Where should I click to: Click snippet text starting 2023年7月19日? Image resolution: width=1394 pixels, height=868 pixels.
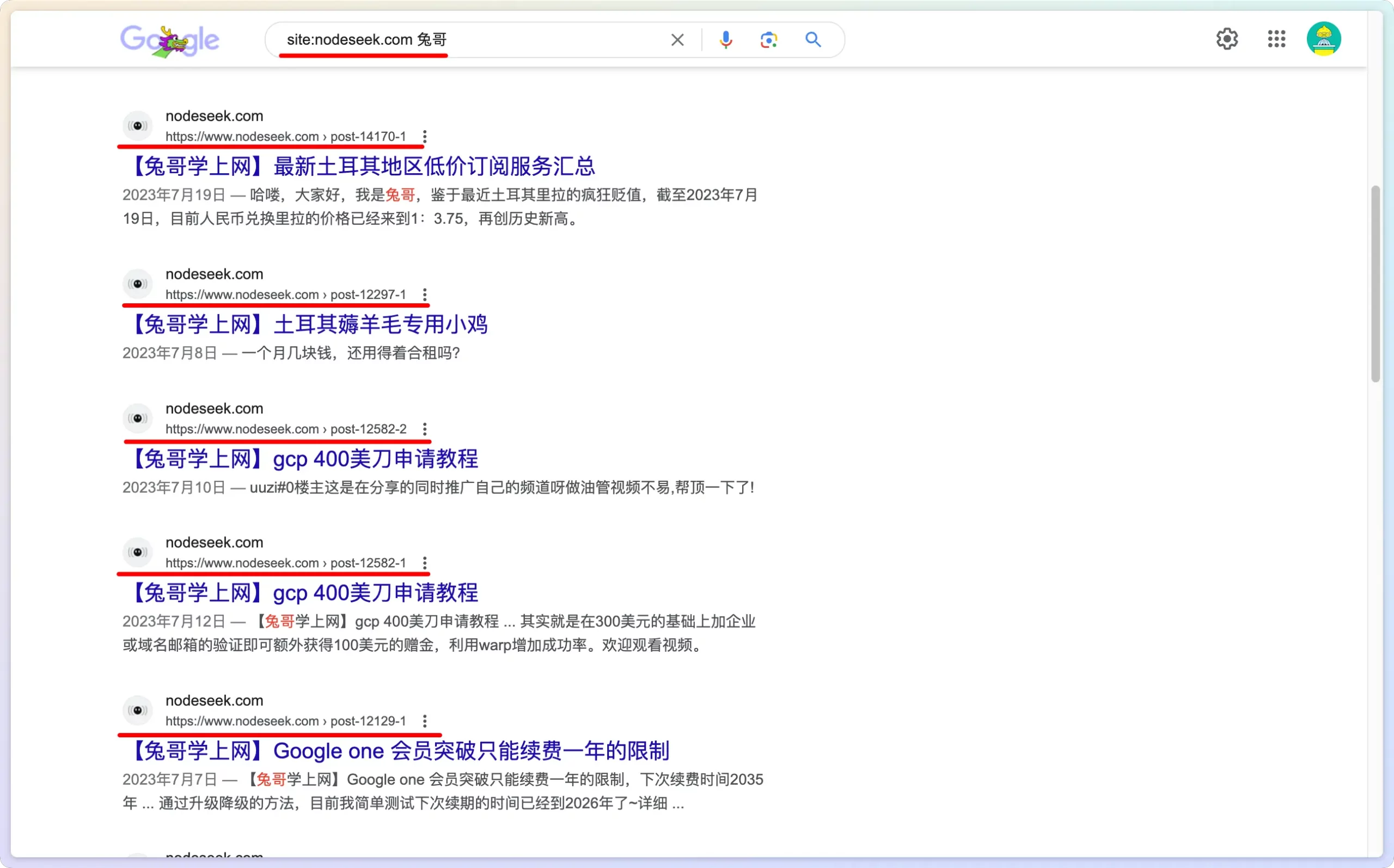439,207
